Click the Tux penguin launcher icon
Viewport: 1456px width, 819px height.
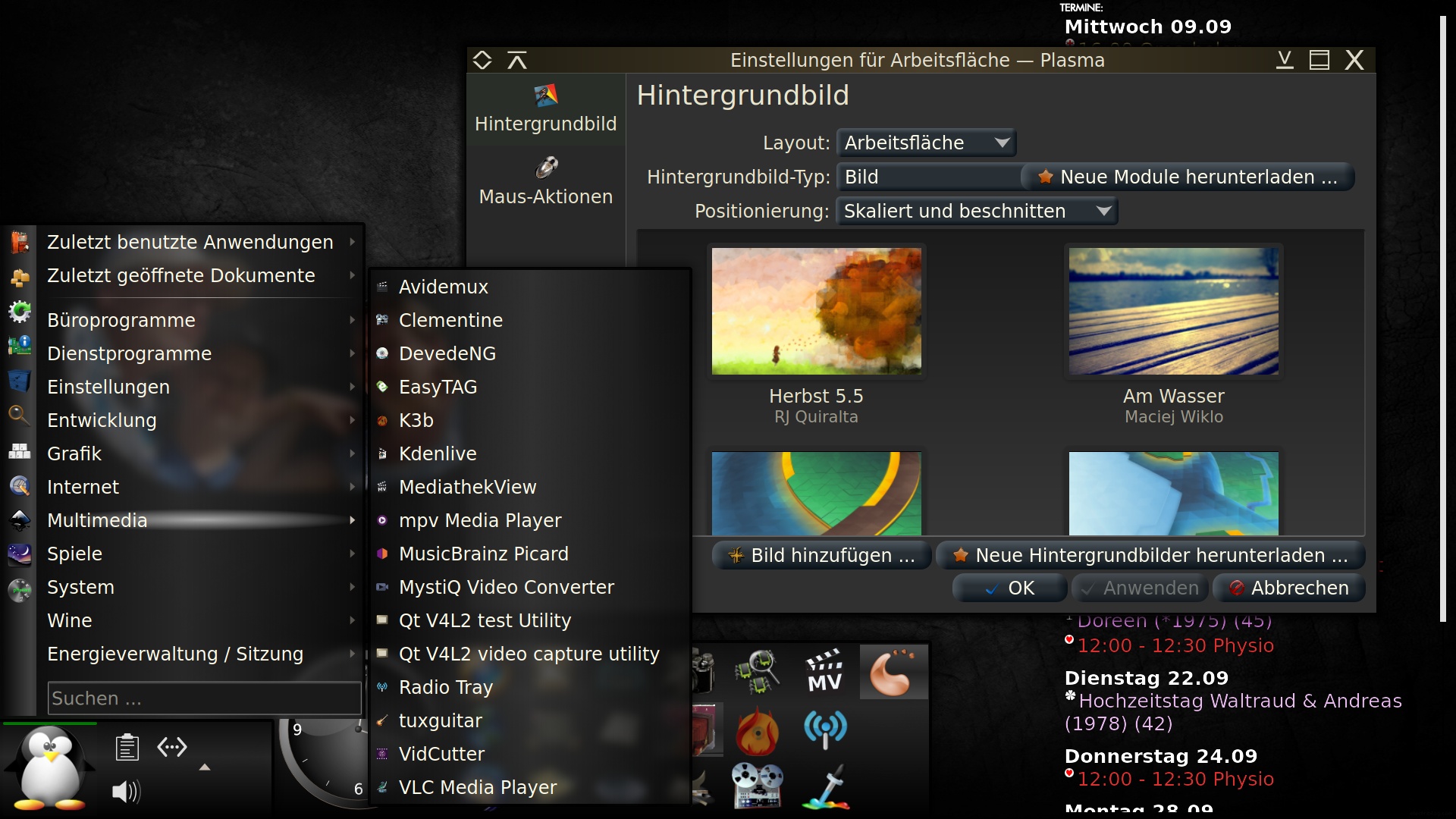coord(49,767)
